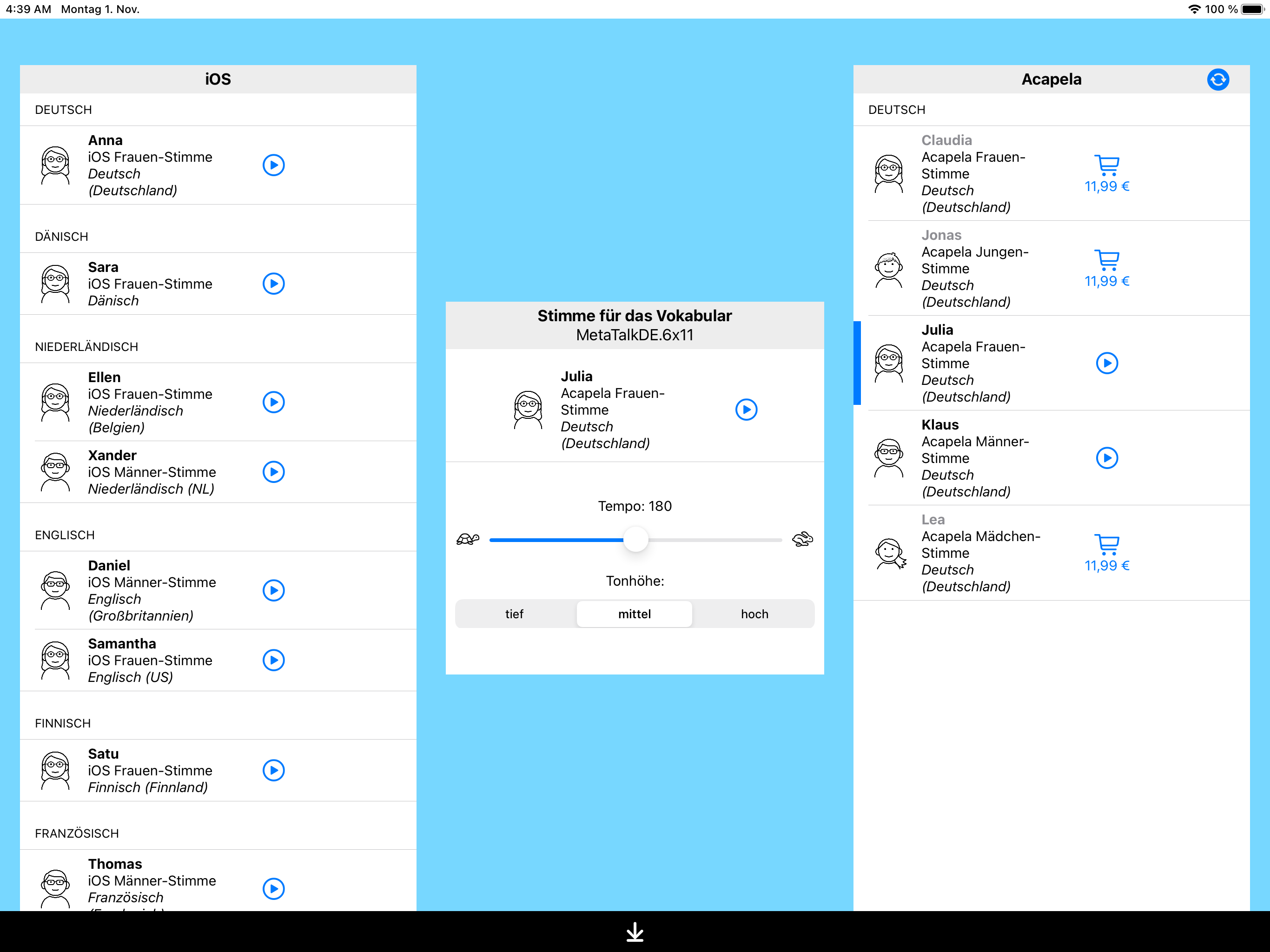Select Klaus avatar icon
This screenshot has width=1270, height=952.
coord(889,458)
